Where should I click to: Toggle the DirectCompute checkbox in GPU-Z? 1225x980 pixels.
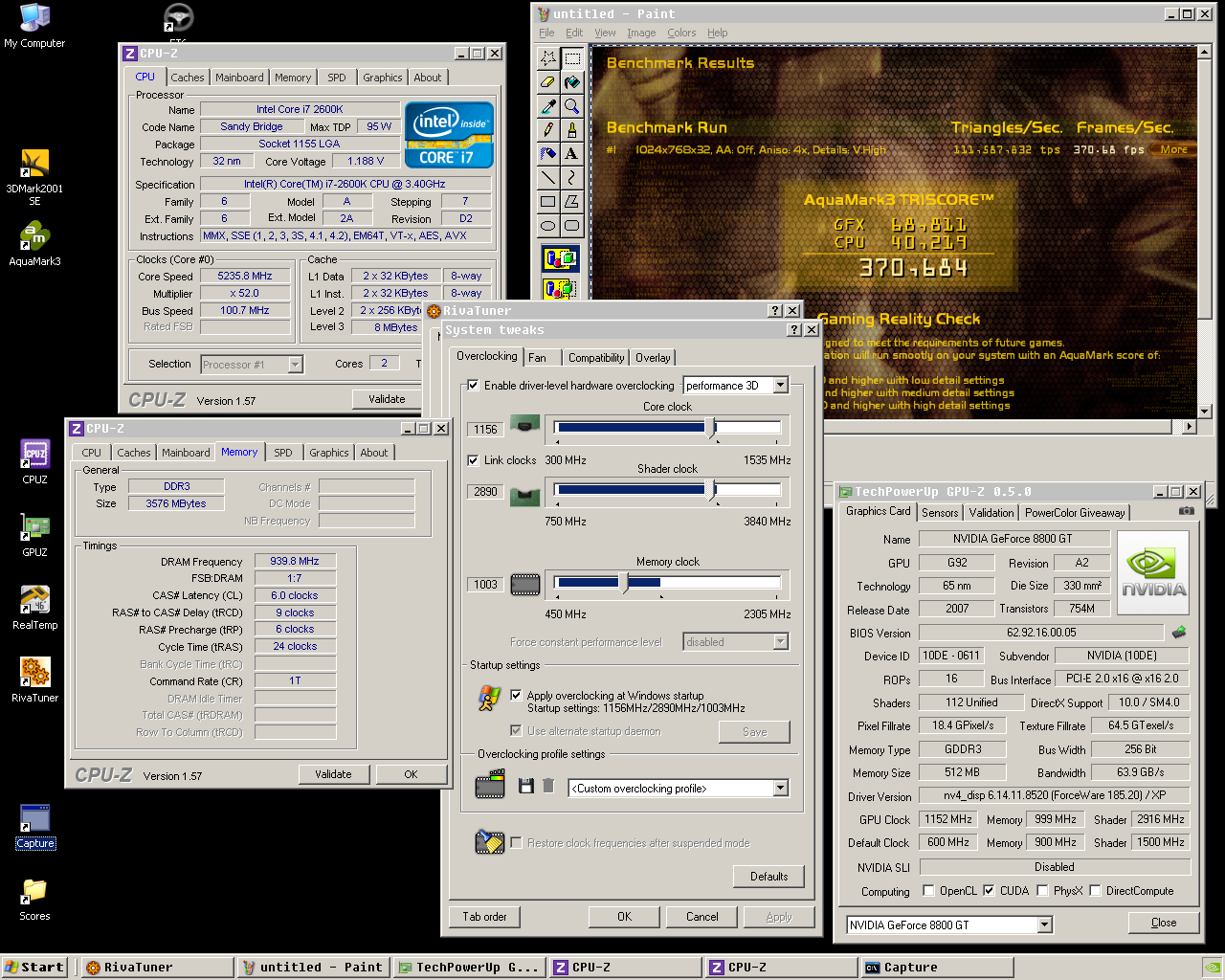click(x=1095, y=891)
